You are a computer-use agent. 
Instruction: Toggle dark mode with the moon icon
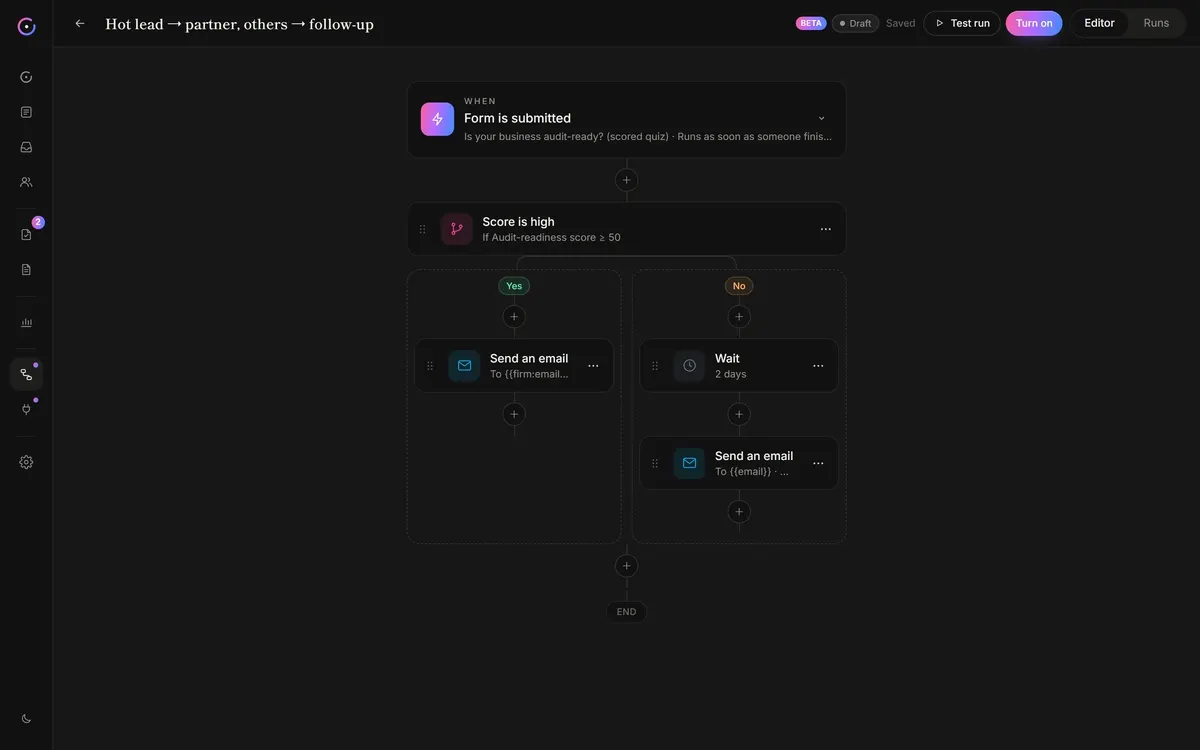pyautogui.click(x=26, y=718)
